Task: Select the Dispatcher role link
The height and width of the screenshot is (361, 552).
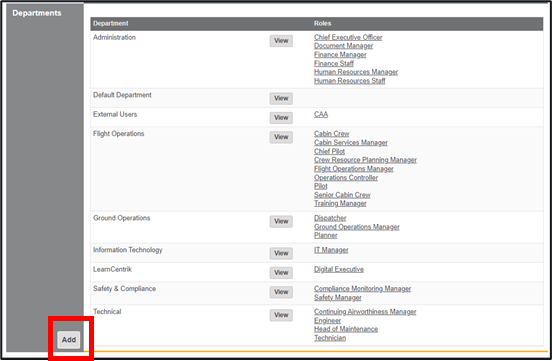Action: coord(330,218)
